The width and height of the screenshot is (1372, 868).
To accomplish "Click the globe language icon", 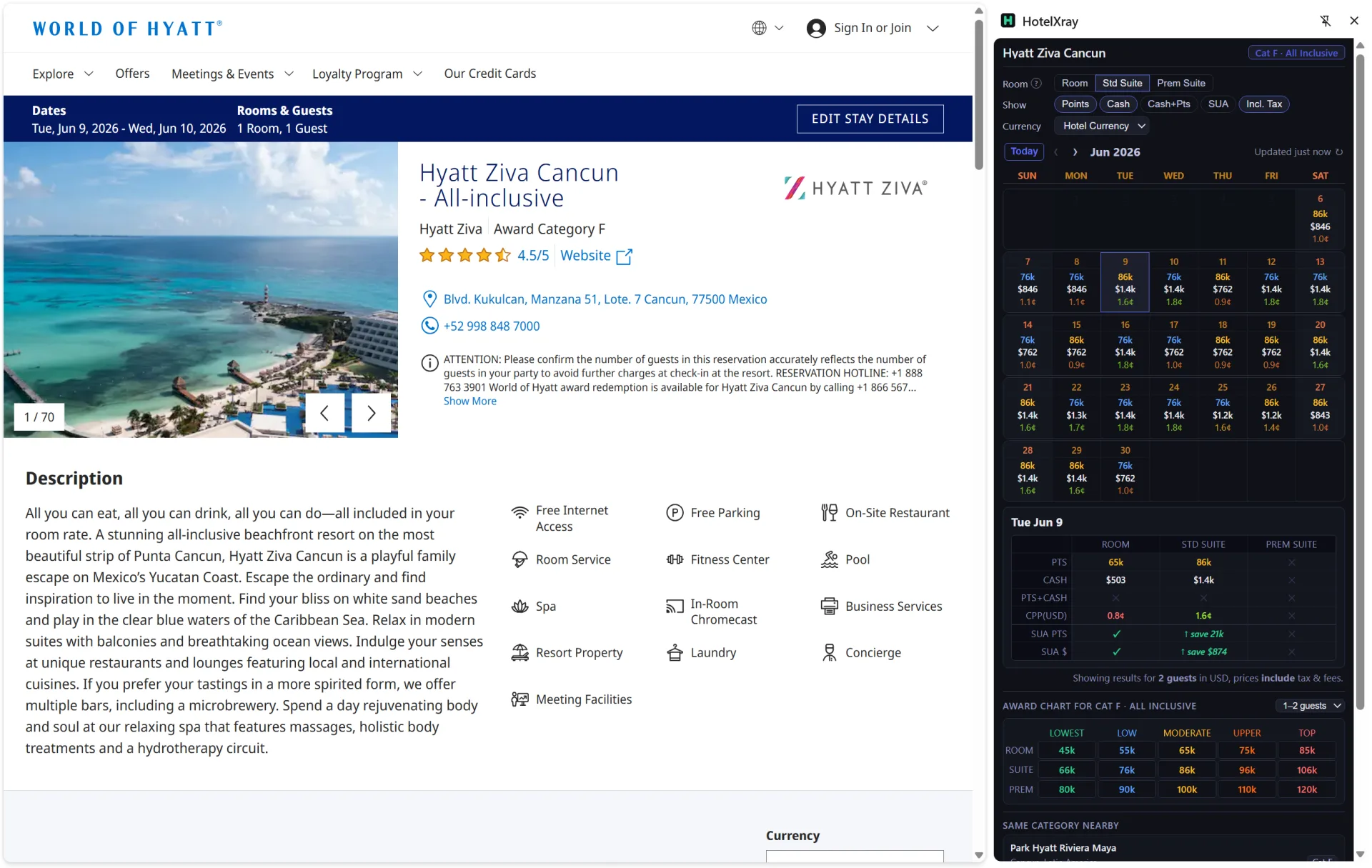I will [759, 28].
